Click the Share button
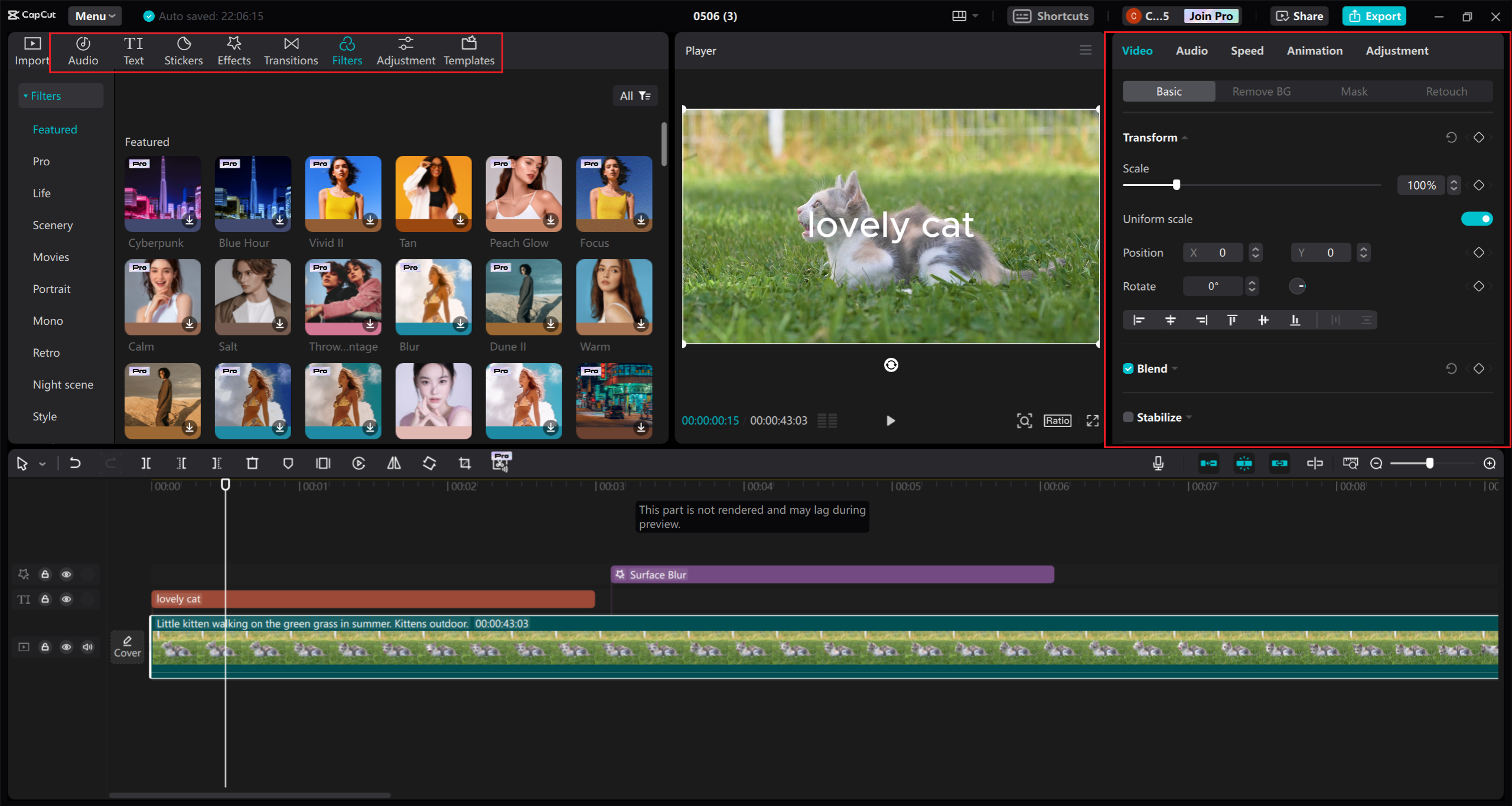Image resolution: width=1512 pixels, height=806 pixels. click(x=1299, y=16)
